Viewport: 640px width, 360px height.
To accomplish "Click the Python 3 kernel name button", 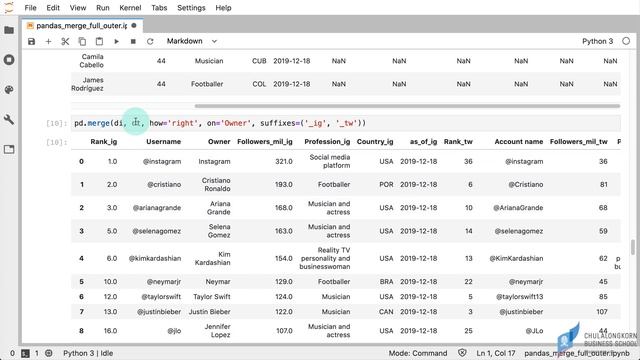I will [x=597, y=41].
